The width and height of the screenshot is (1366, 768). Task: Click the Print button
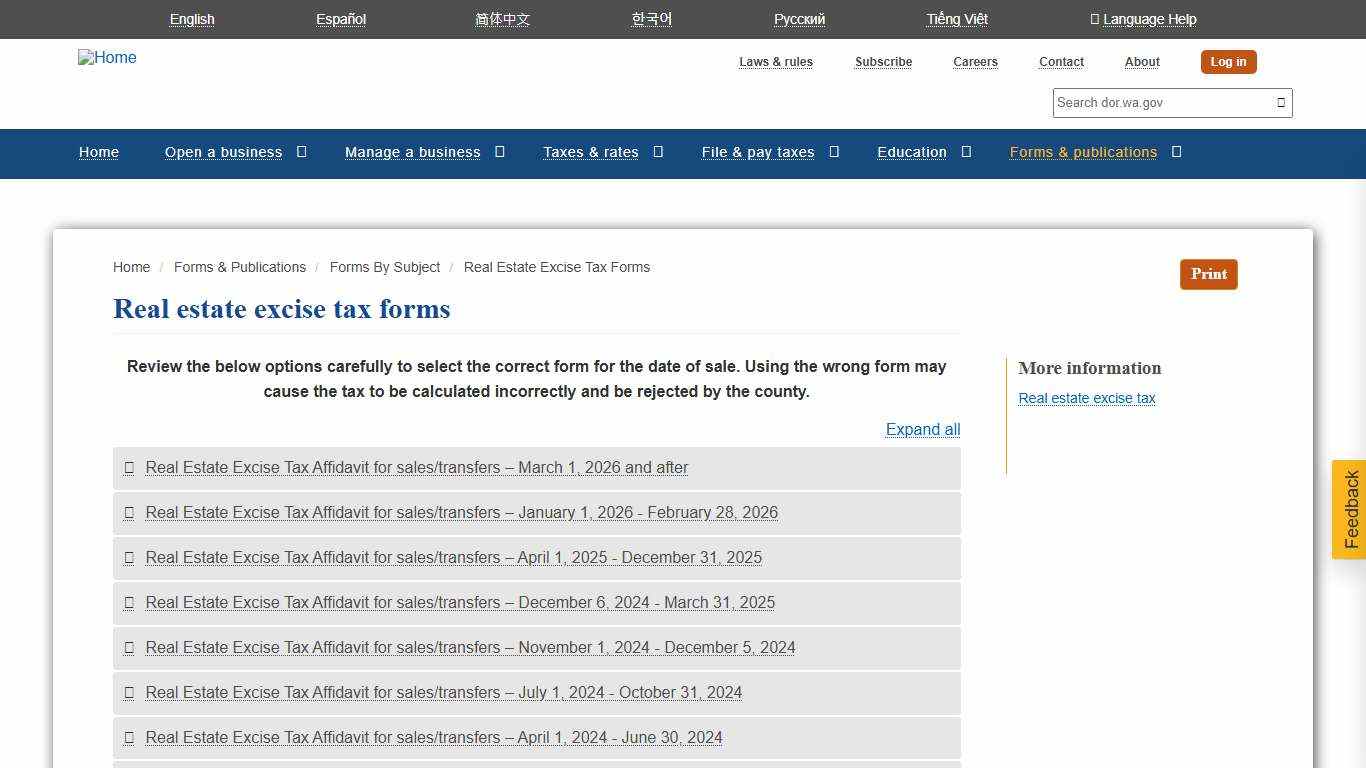point(1208,274)
